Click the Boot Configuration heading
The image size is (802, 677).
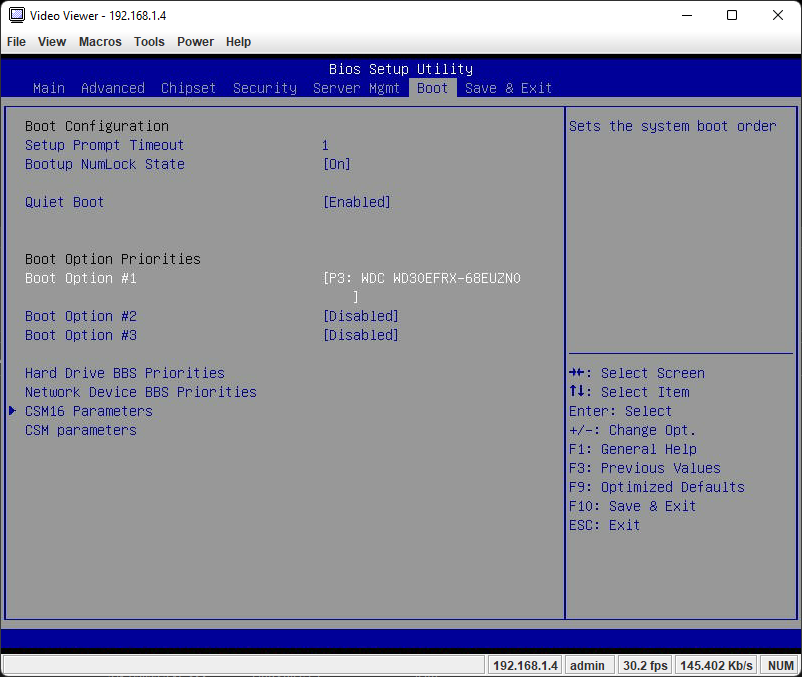pos(97,126)
